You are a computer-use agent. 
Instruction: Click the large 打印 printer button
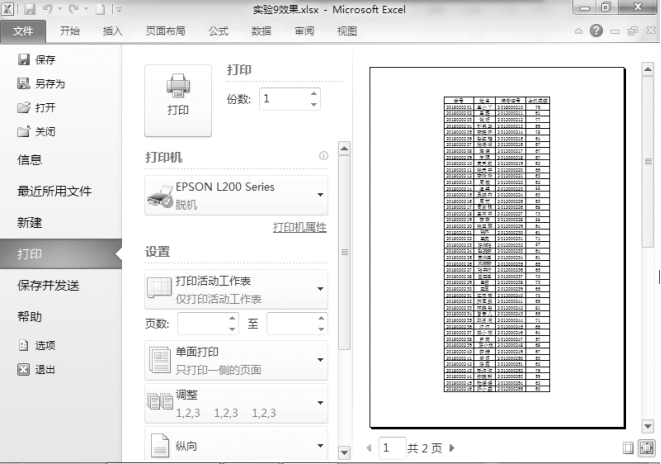[x=178, y=100]
